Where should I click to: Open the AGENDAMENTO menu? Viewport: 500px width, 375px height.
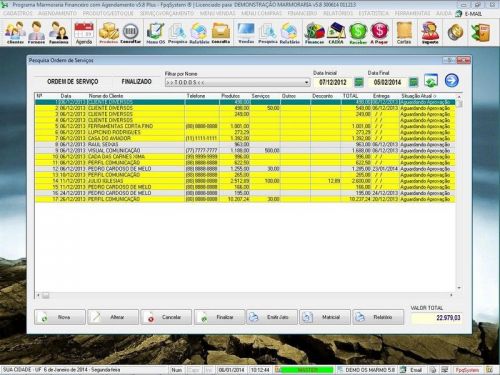tap(57, 13)
